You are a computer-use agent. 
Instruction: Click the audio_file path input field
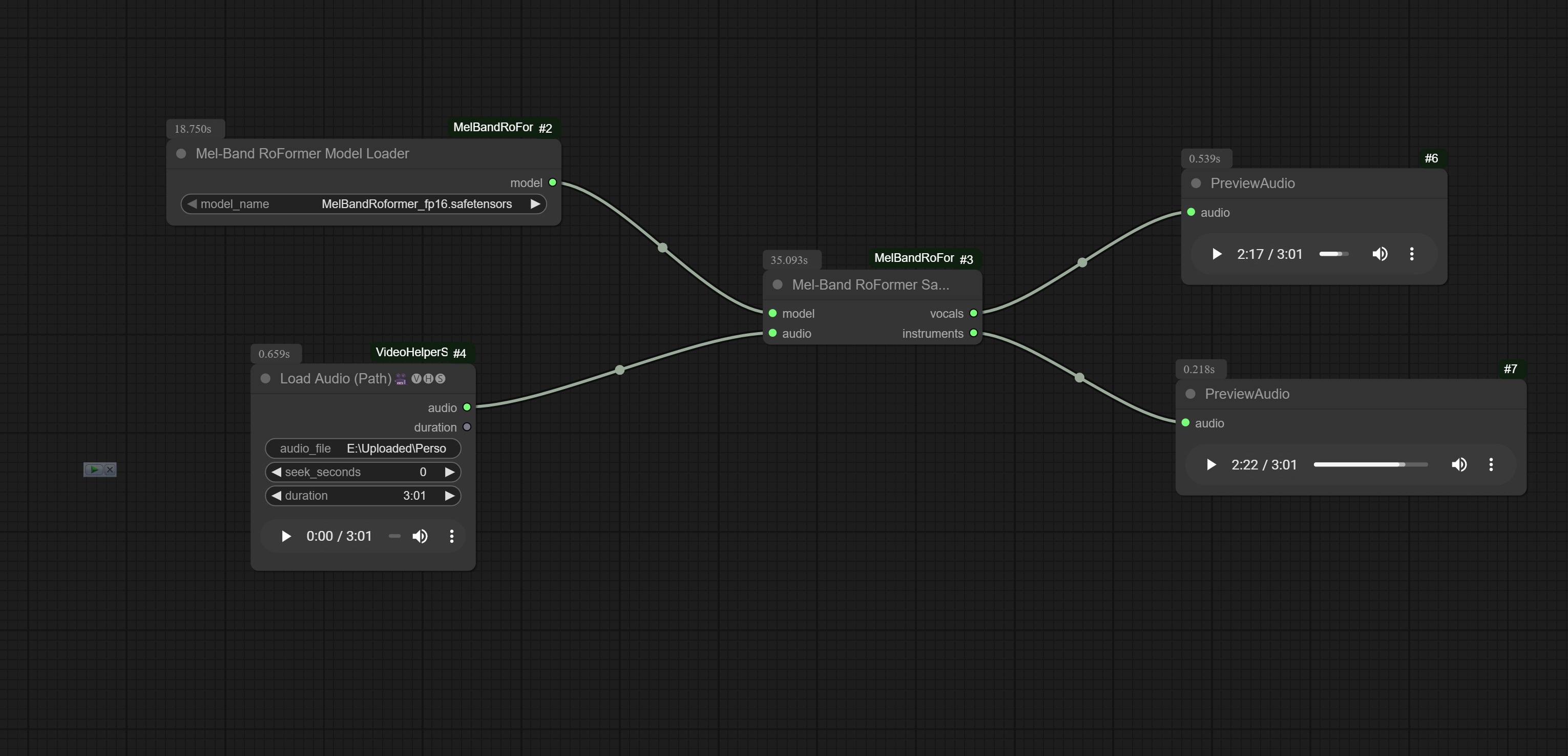pos(363,448)
